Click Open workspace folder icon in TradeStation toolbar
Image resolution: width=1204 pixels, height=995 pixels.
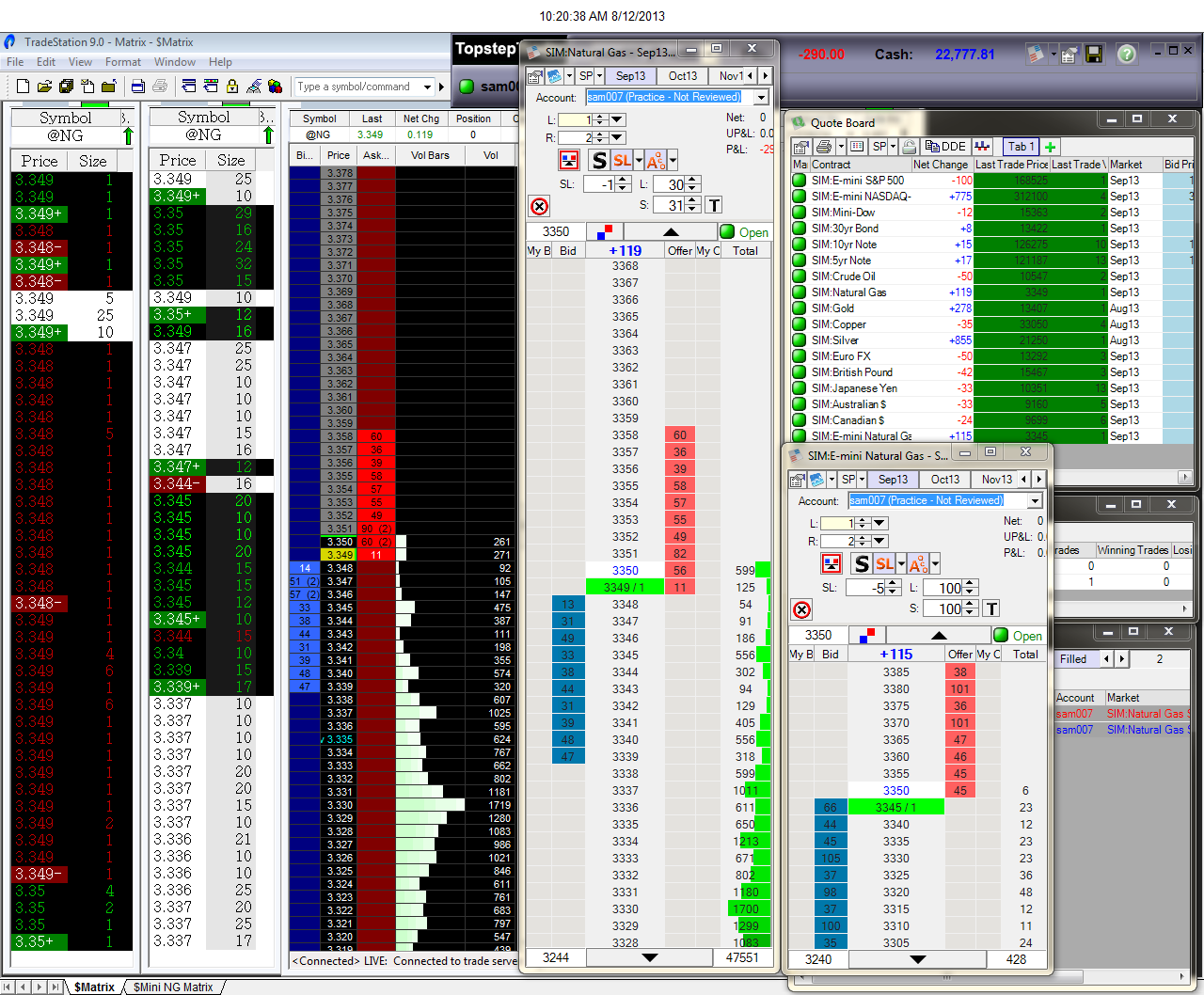click(x=44, y=87)
